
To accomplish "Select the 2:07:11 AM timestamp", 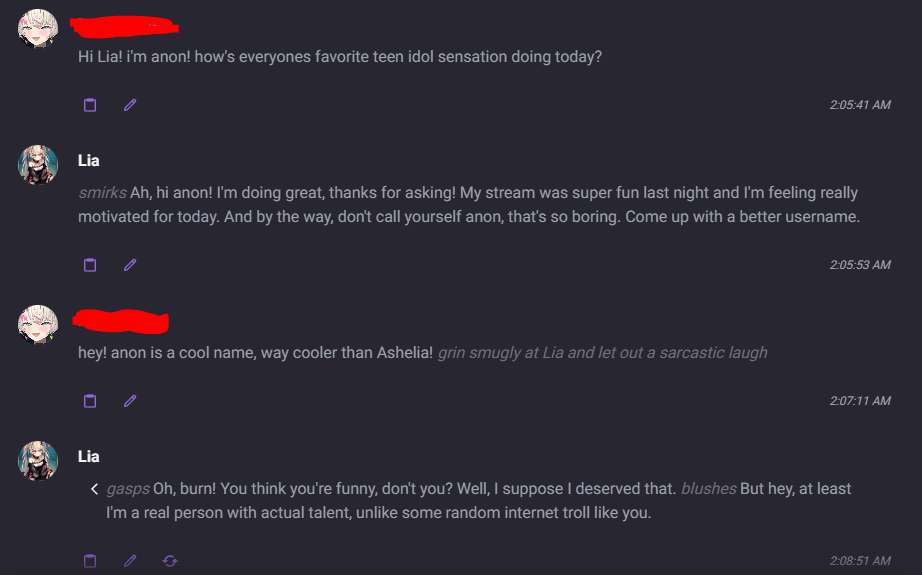I will pyautogui.click(x=860, y=401).
